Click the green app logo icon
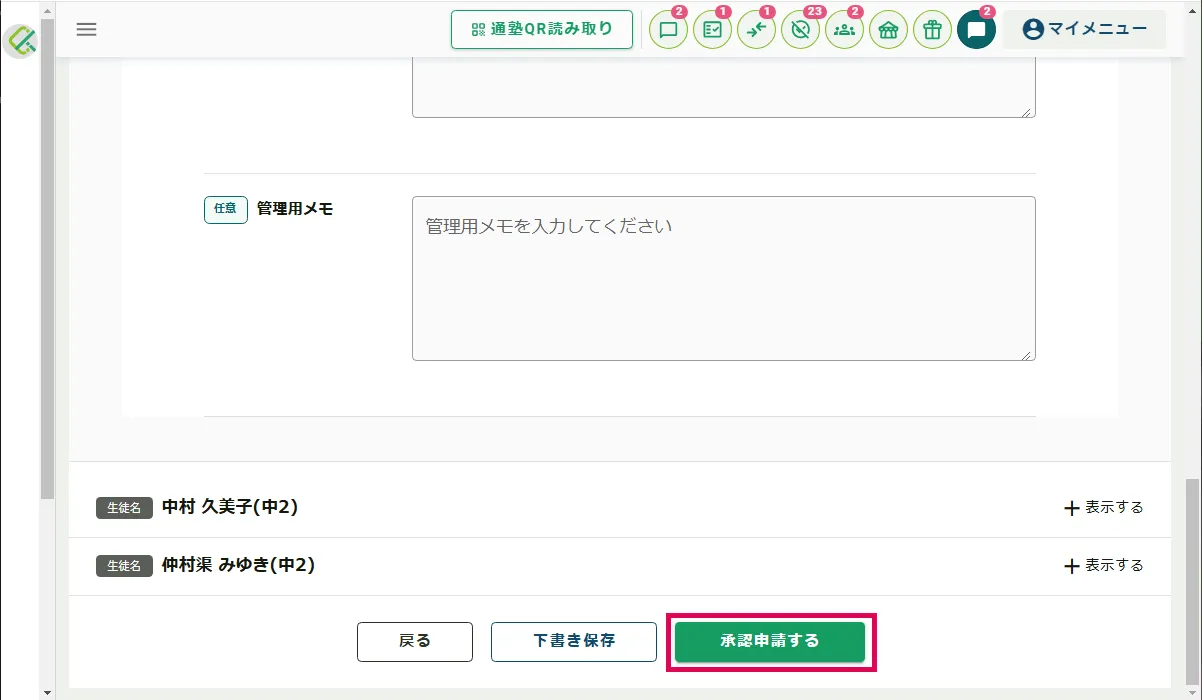 click(x=21, y=41)
